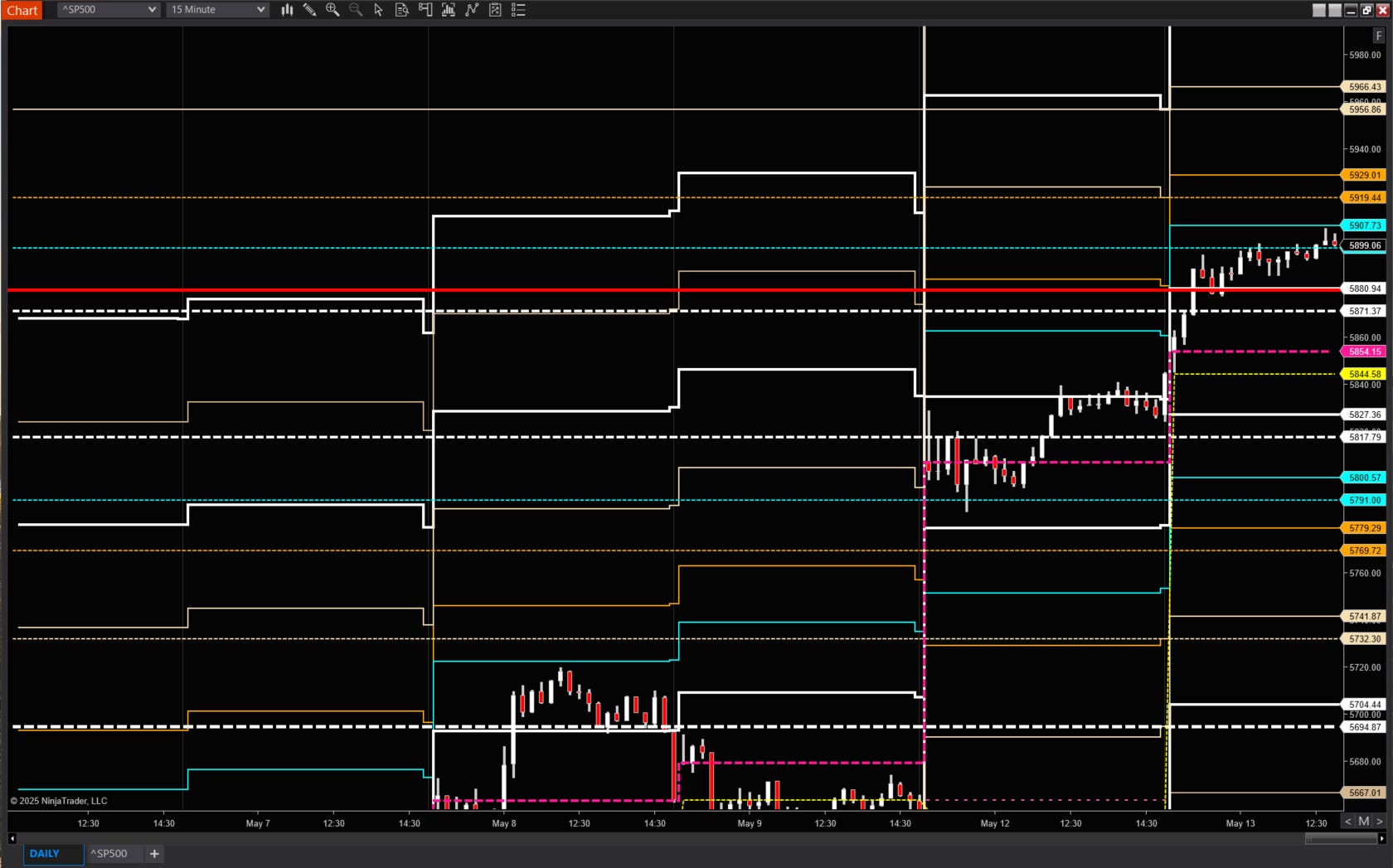Open chart properties icon

495,10
